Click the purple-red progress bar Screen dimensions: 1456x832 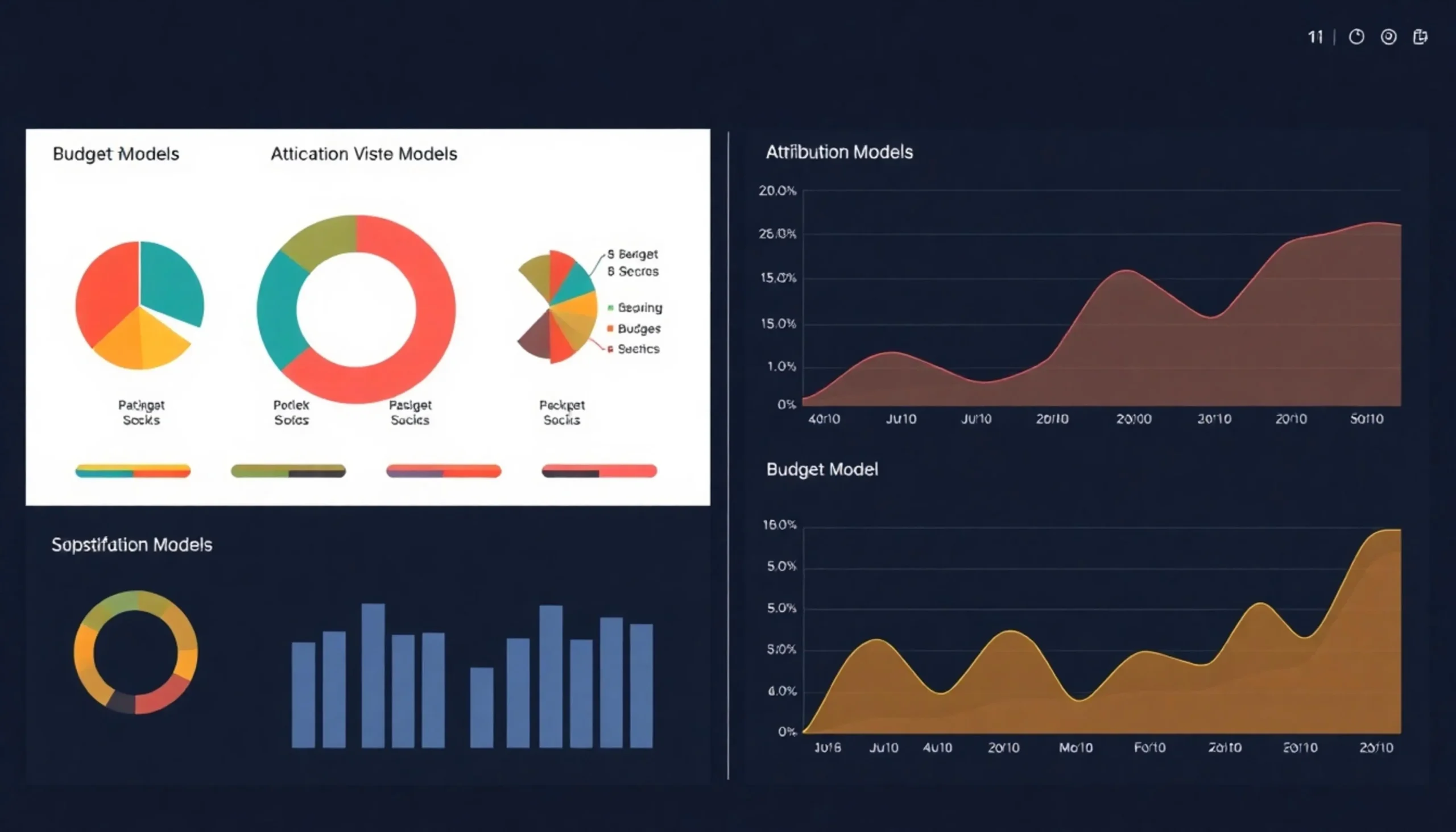[444, 471]
